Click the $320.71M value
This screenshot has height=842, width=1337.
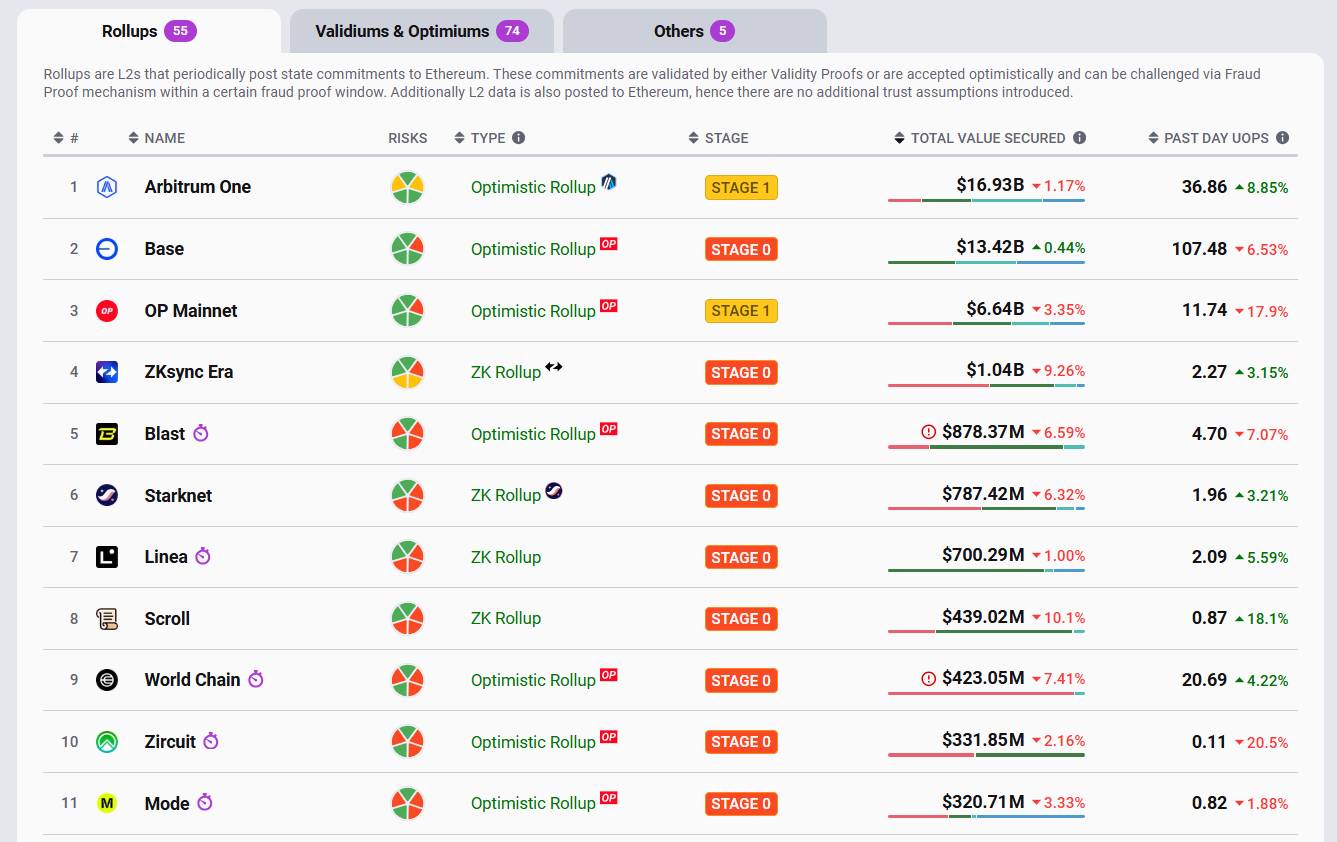(983, 802)
